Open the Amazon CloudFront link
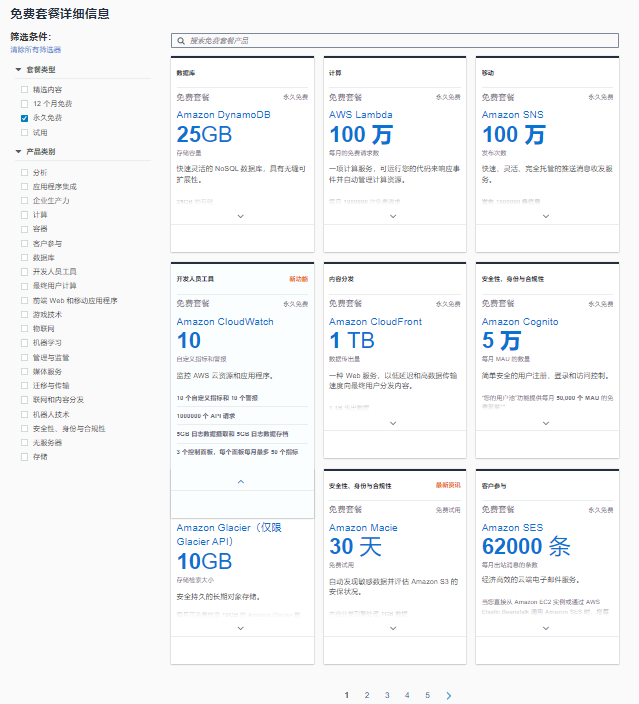This screenshot has width=639, height=704. coord(375,322)
